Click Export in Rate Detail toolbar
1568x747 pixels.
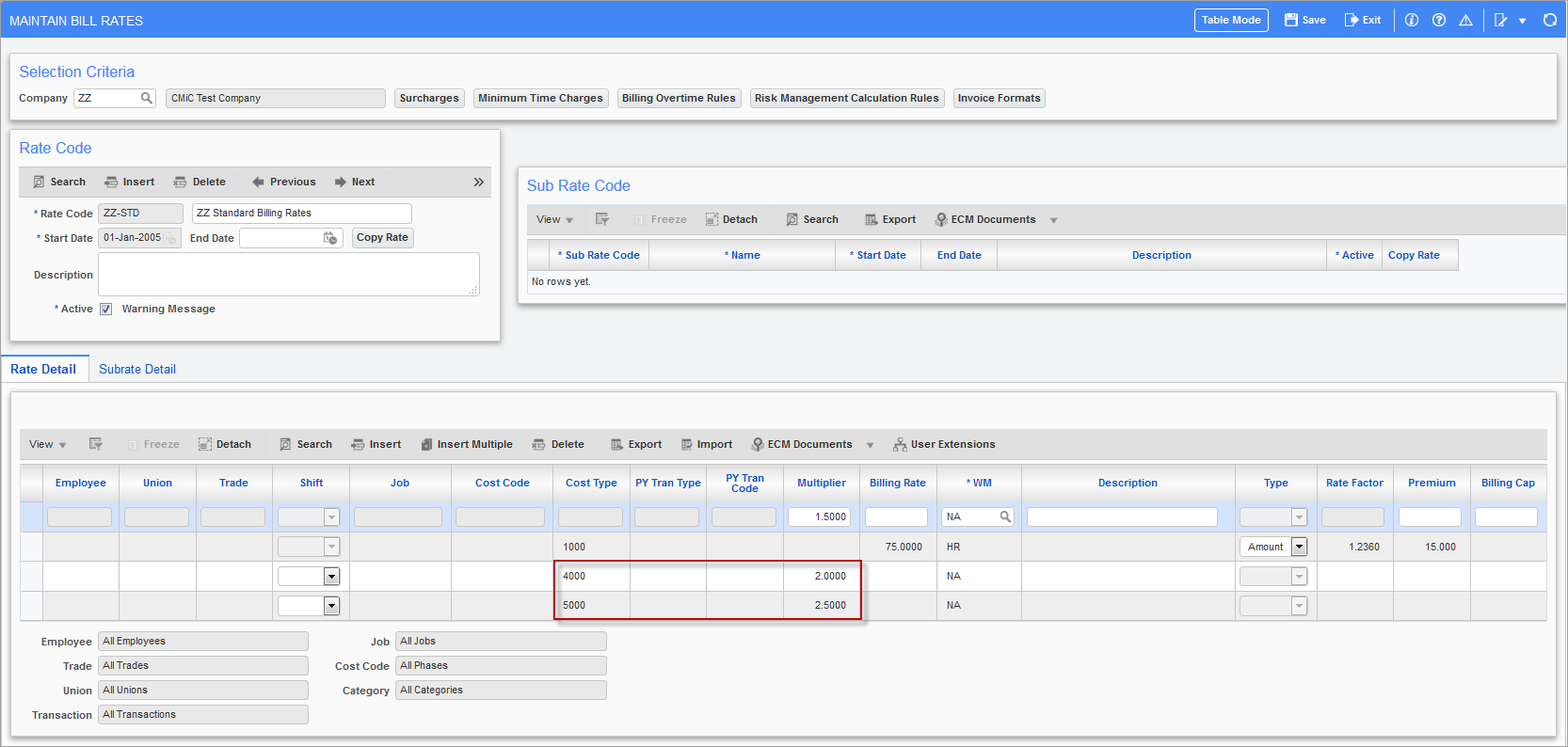[636, 444]
